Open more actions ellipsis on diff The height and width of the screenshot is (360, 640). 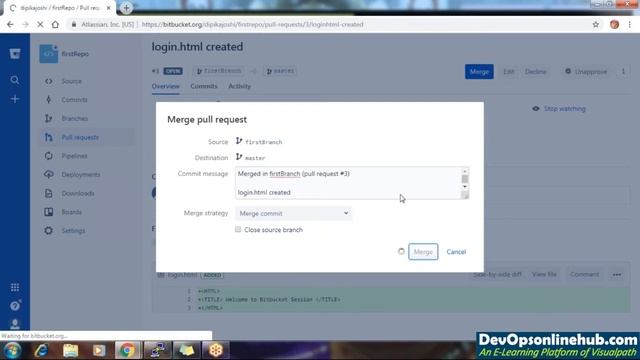click(617, 274)
